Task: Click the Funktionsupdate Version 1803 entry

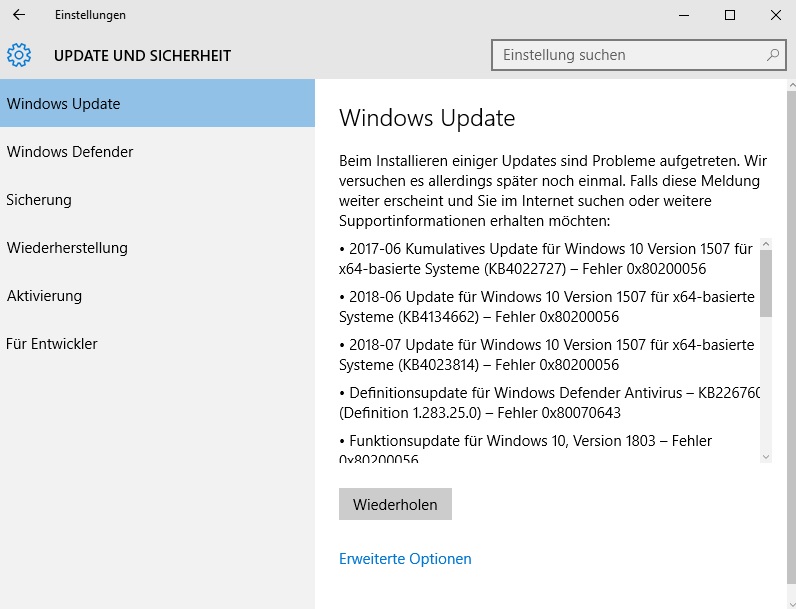Action: [x=525, y=449]
